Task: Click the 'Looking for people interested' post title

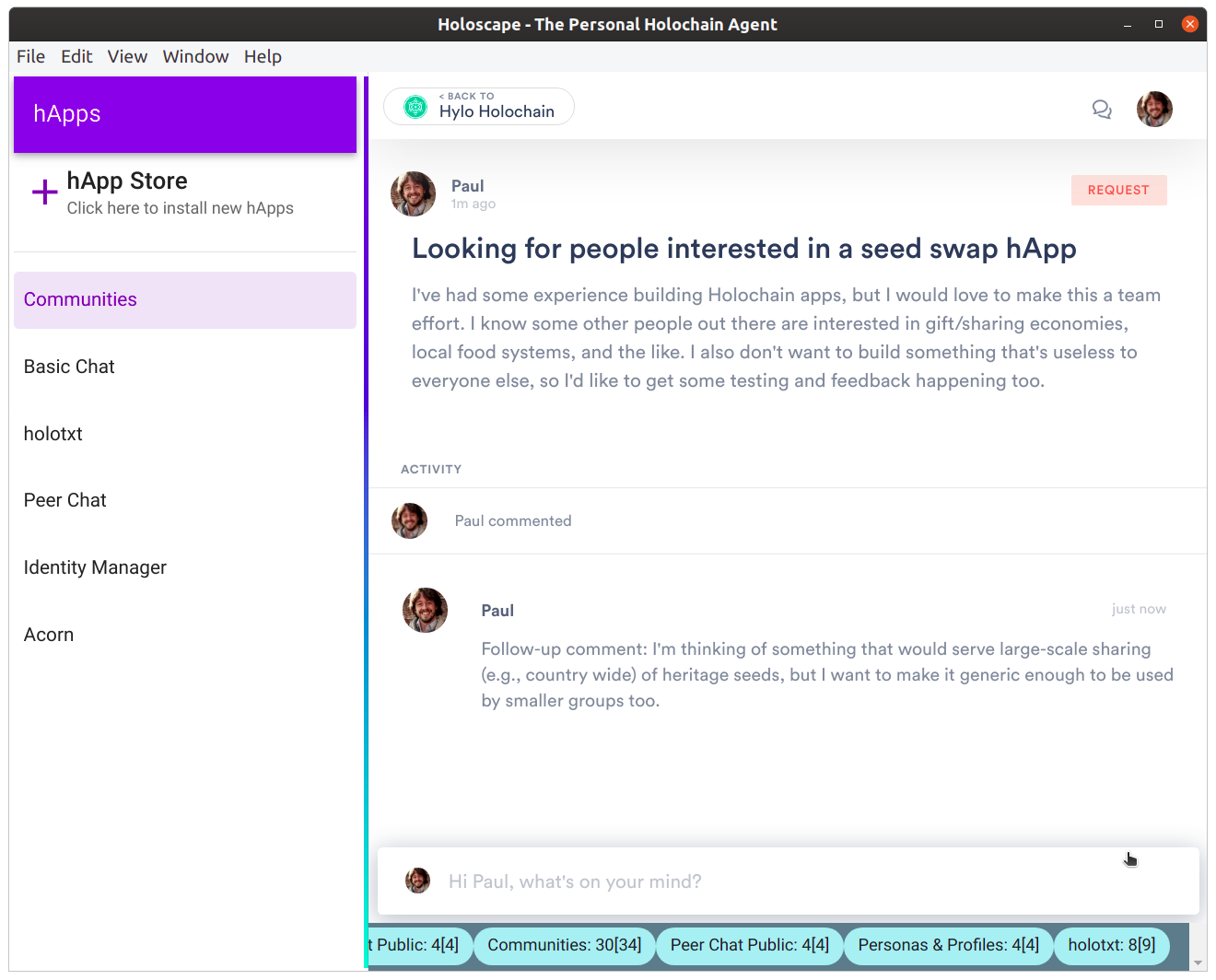Action: click(x=744, y=249)
